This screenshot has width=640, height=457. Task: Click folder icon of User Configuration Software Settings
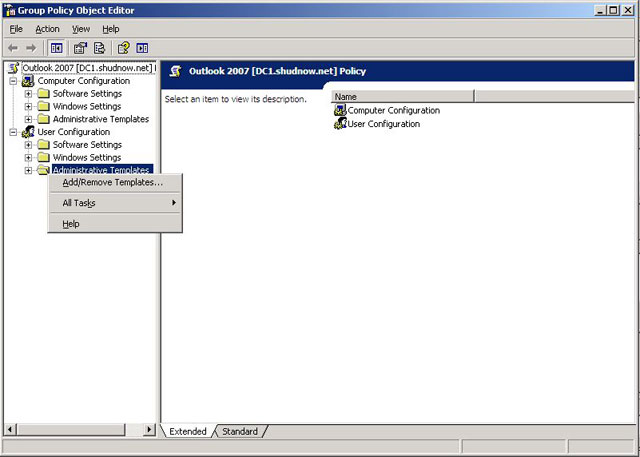click(43, 145)
